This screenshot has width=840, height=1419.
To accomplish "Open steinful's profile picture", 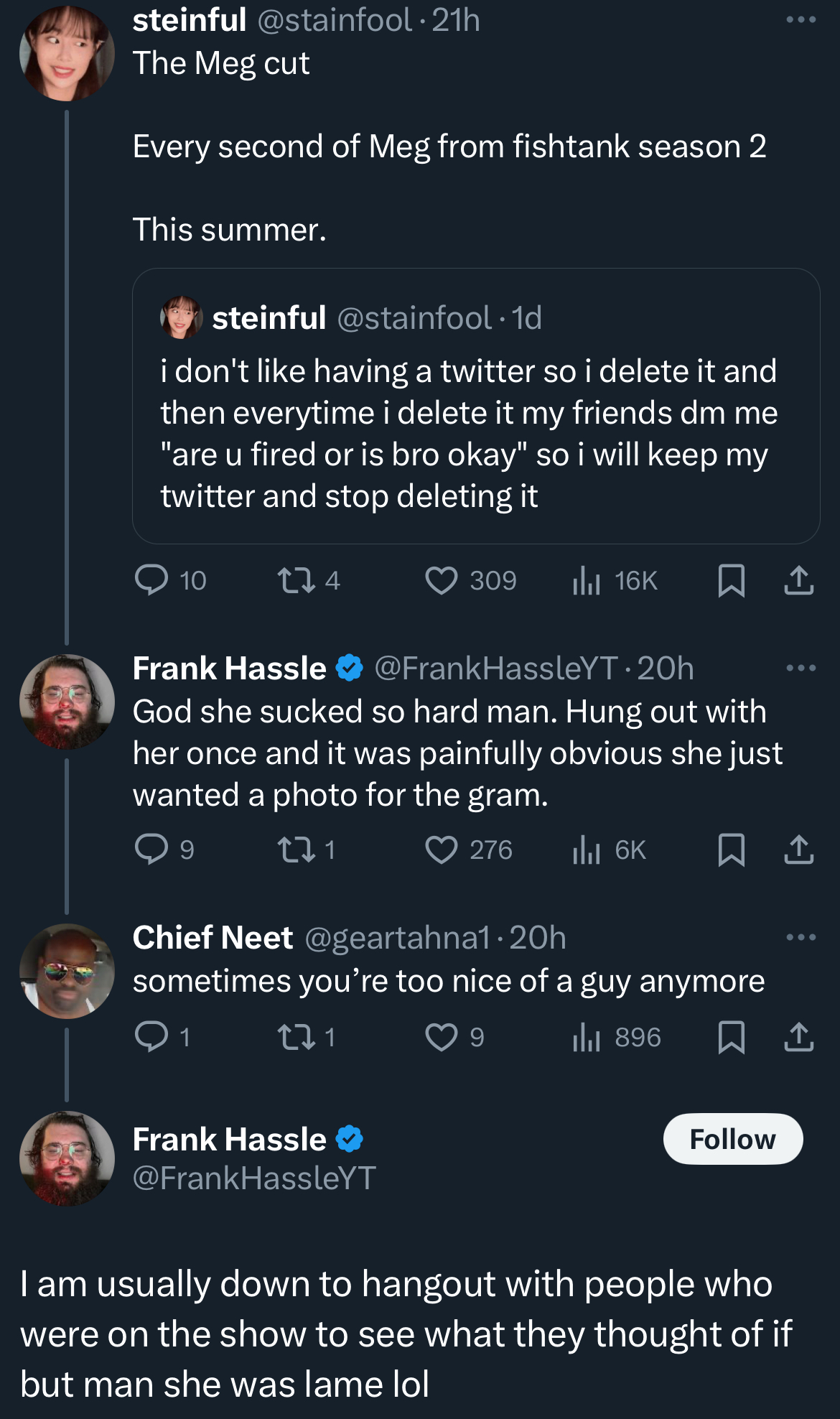I will pos(67,53).
